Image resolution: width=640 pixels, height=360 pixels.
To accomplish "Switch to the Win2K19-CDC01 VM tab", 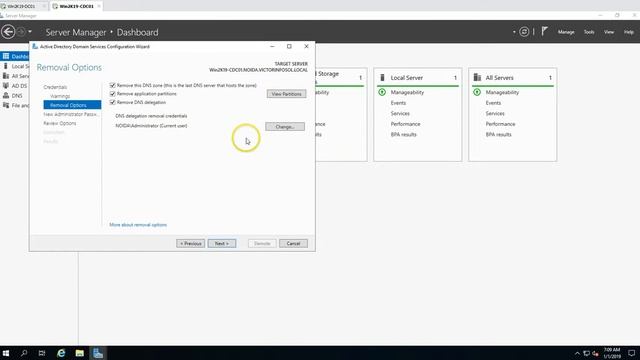I will [x=76, y=6].
